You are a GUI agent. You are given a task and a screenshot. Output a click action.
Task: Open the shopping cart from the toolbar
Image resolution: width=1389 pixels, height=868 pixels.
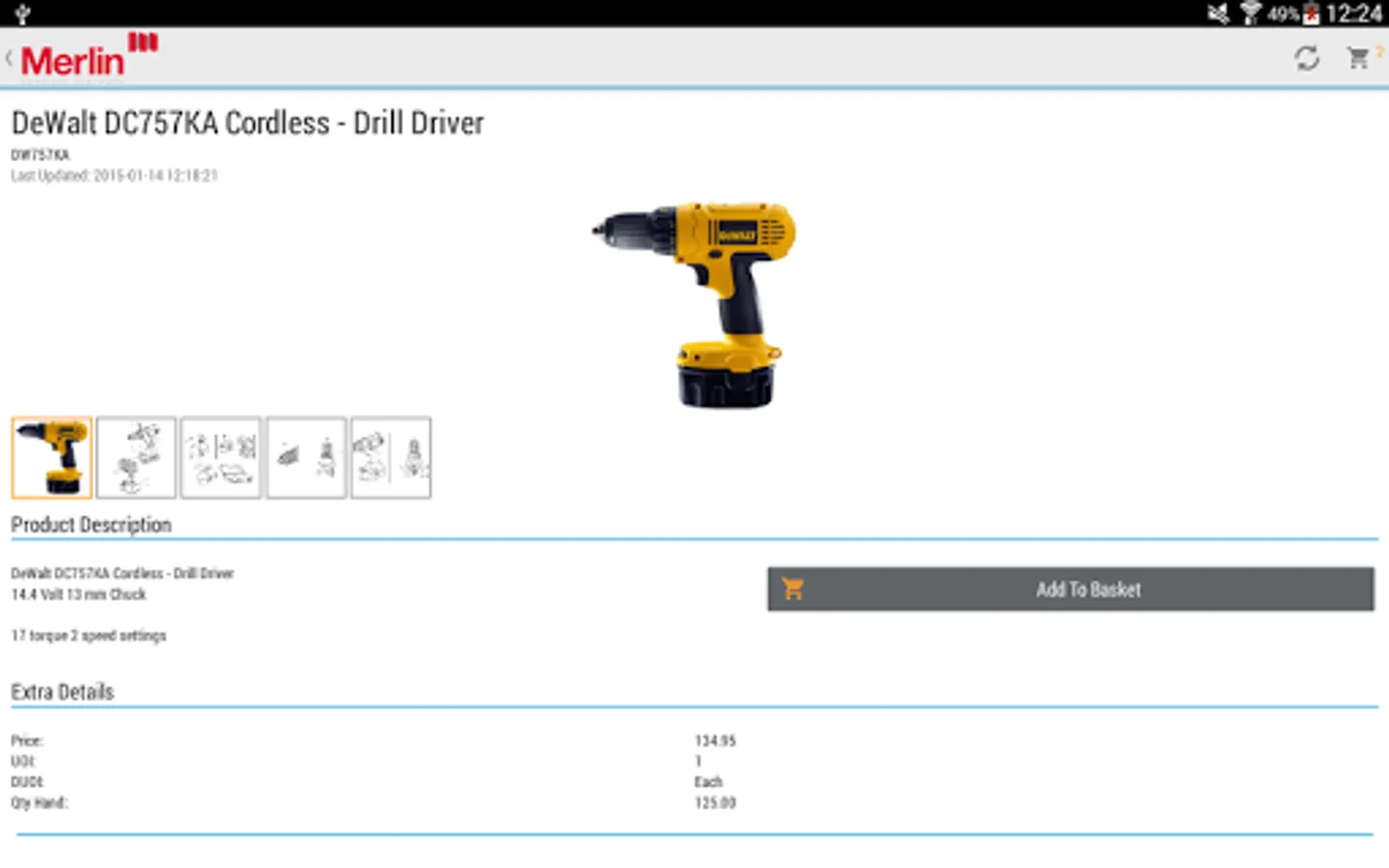(1360, 58)
